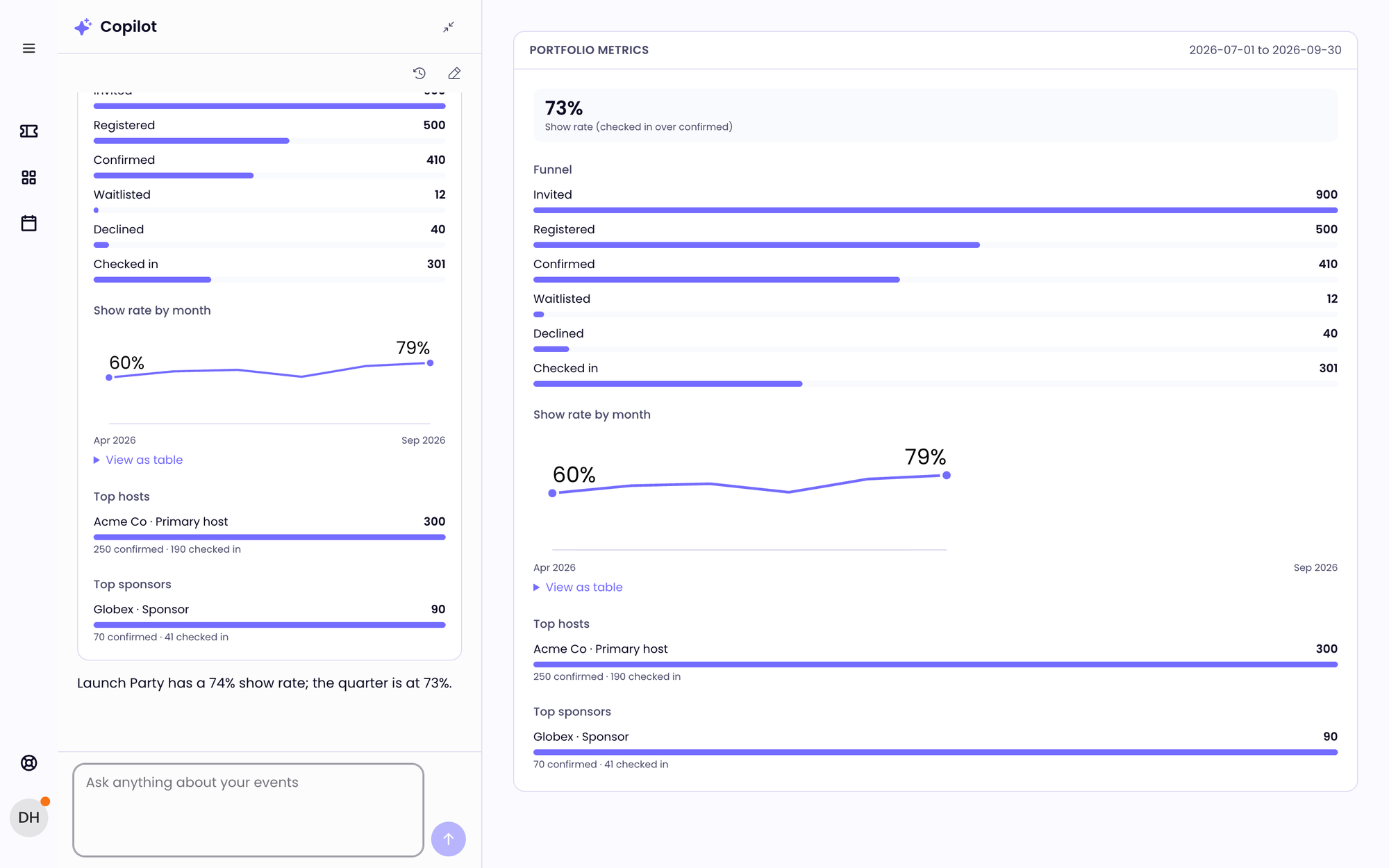
Task: Open the help lifebuoy icon
Action: pos(28,763)
